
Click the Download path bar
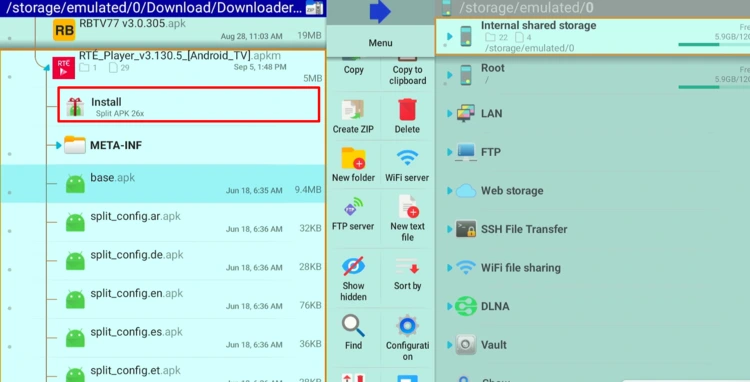pyautogui.click(x=153, y=8)
